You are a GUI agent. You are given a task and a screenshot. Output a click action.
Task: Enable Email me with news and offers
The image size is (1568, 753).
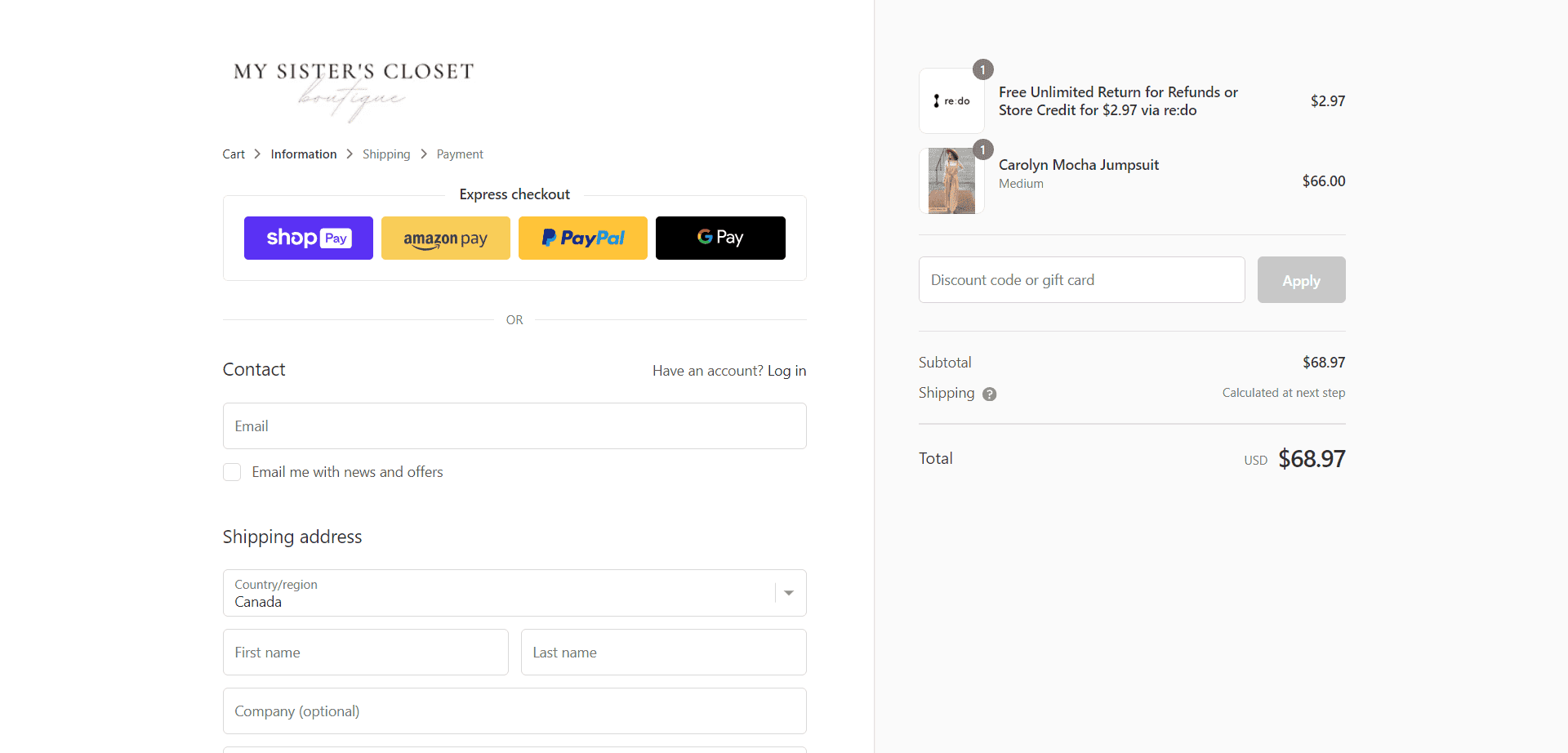click(232, 472)
